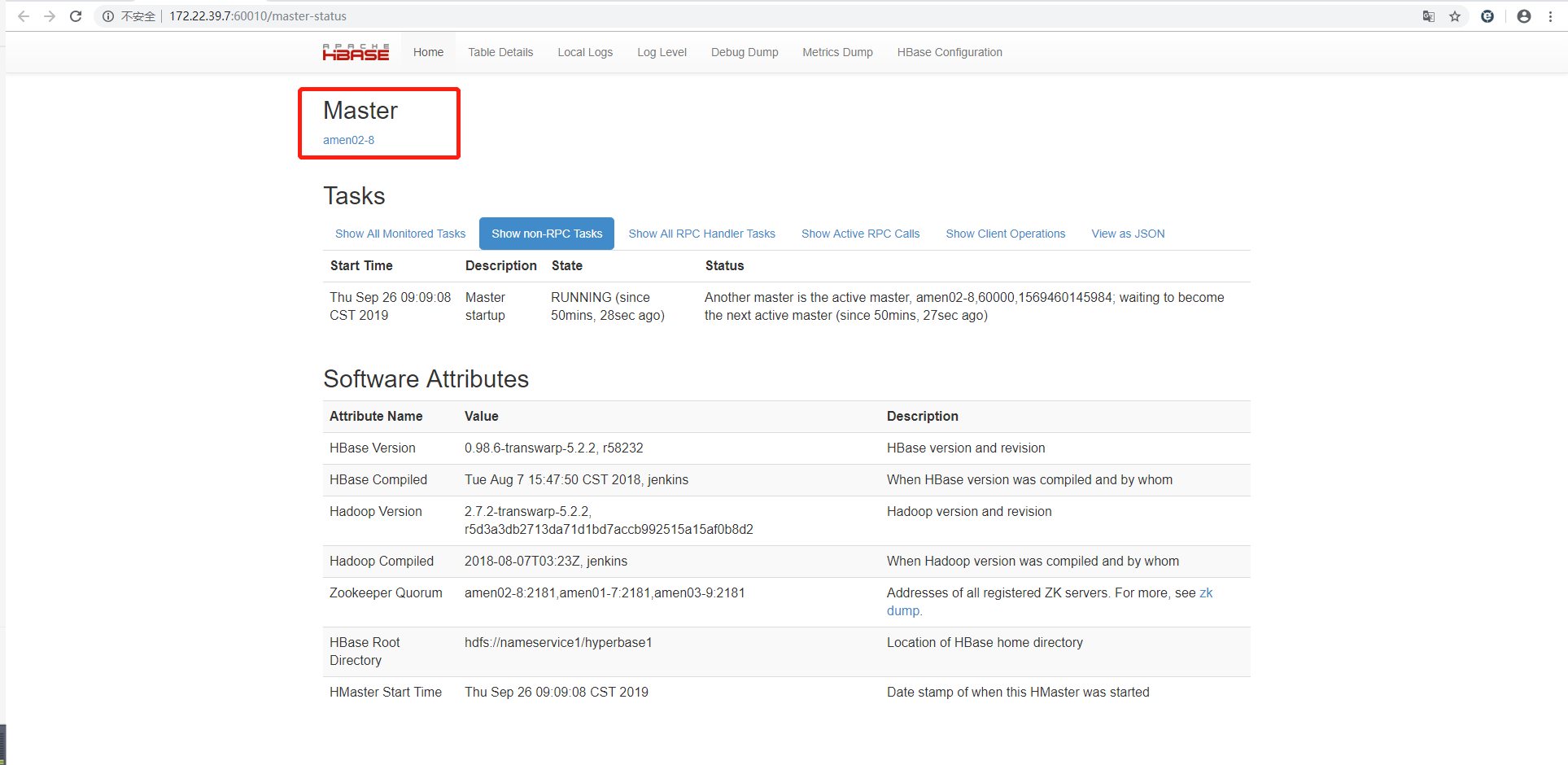Viewport: 1568px width, 765px height.
Task: Select the Show non-RPC Tasks tab
Action: pyautogui.click(x=547, y=234)
